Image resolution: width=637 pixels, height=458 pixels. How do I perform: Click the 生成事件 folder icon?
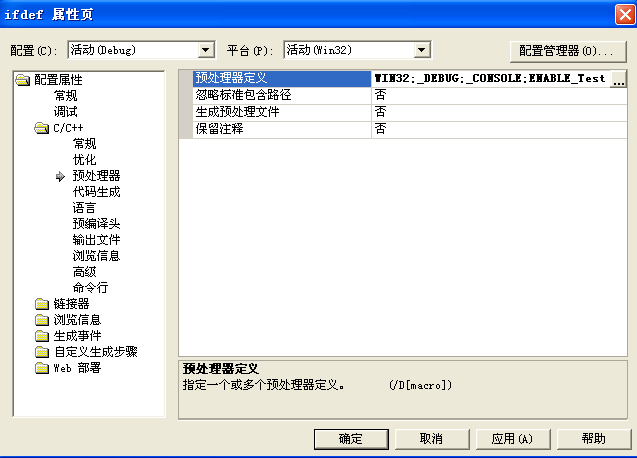[41, 336]
